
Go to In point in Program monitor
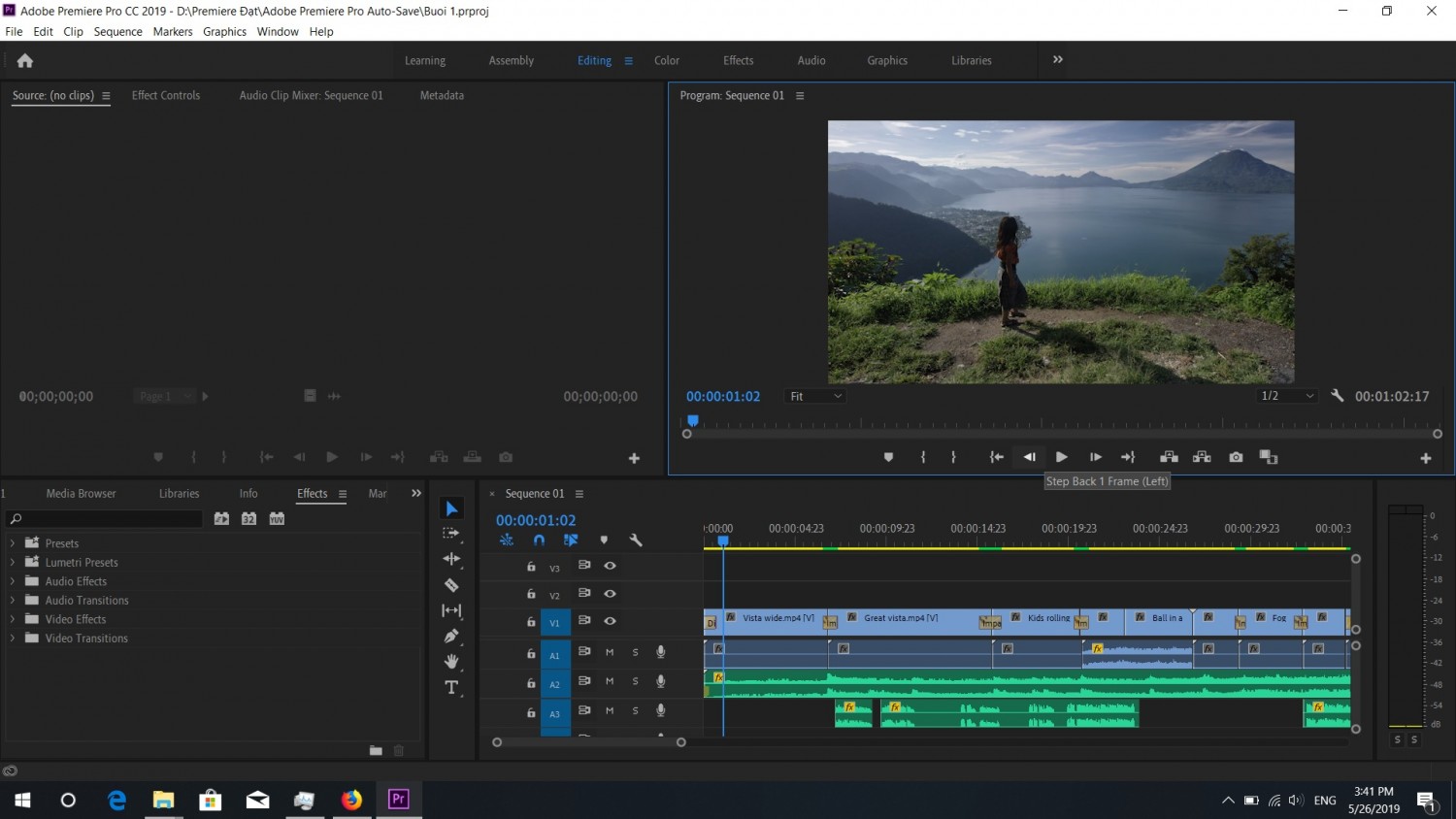tap(996, 457)
